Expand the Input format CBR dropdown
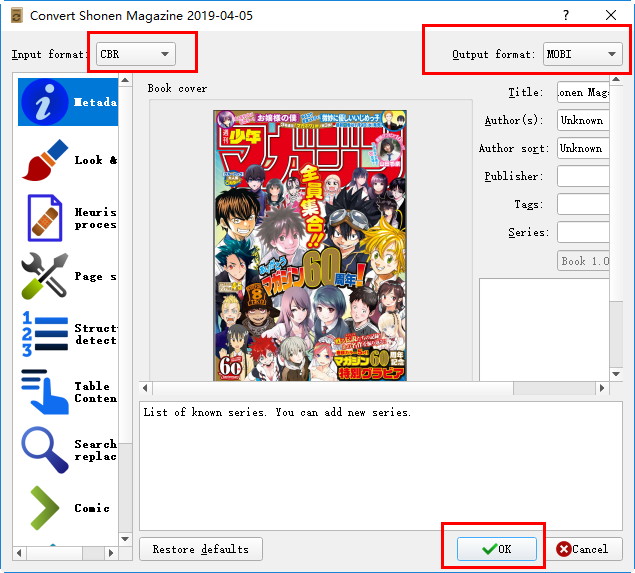Viewport: 635px width, 573px height. coord(136,54)
